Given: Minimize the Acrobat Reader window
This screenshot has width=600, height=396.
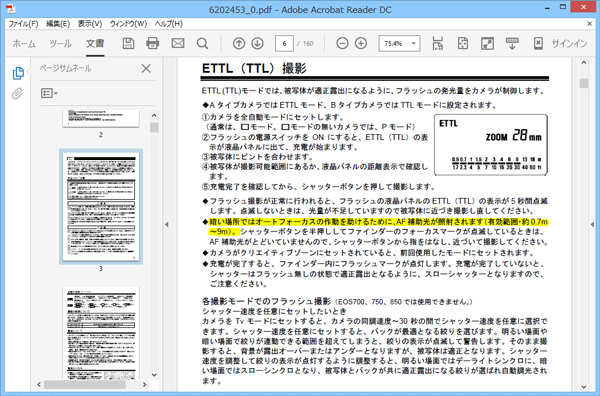Looking at the screenshot, I should click(547, 8).
